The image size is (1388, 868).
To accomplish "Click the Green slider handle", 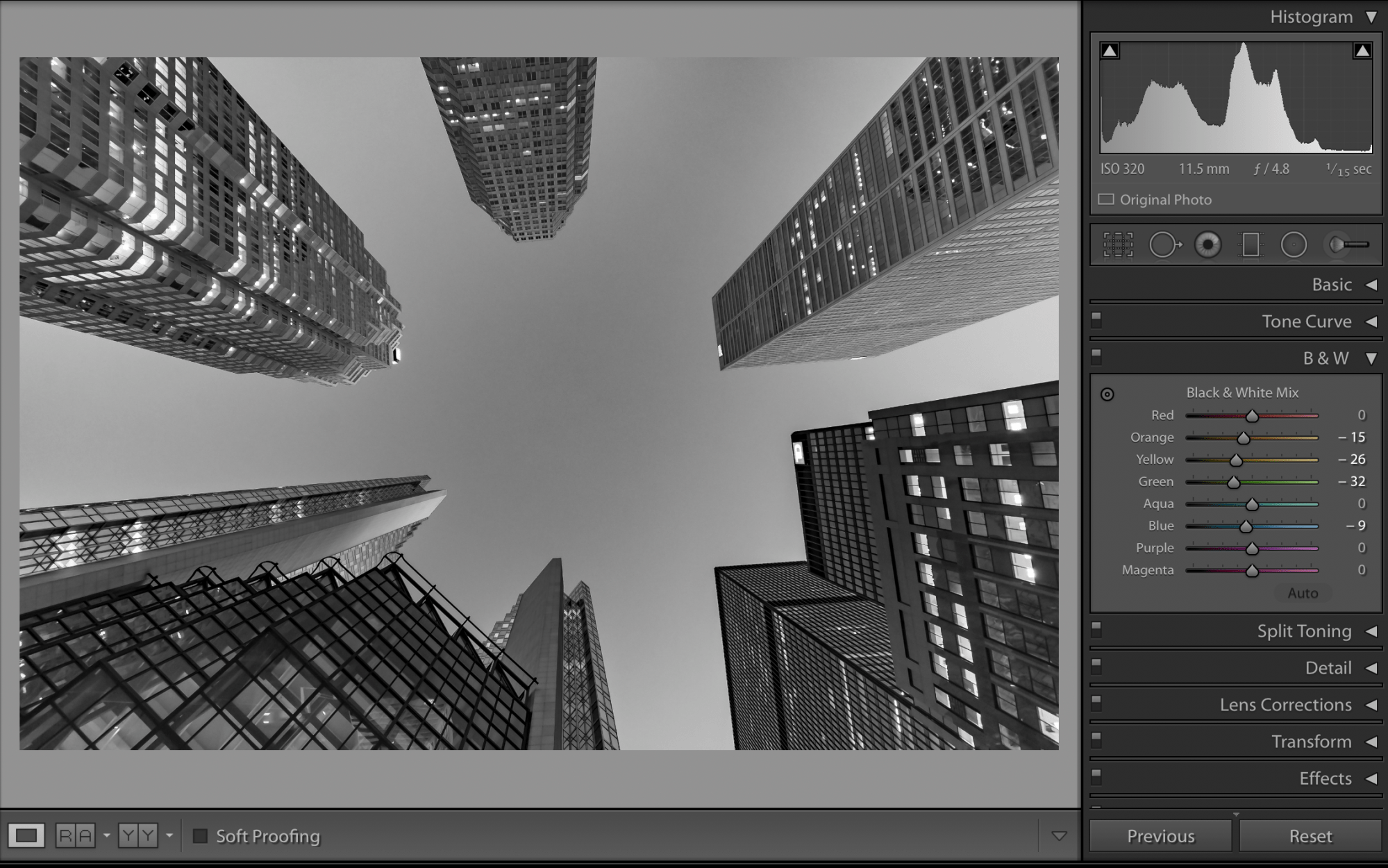I will pos(1234,482).
